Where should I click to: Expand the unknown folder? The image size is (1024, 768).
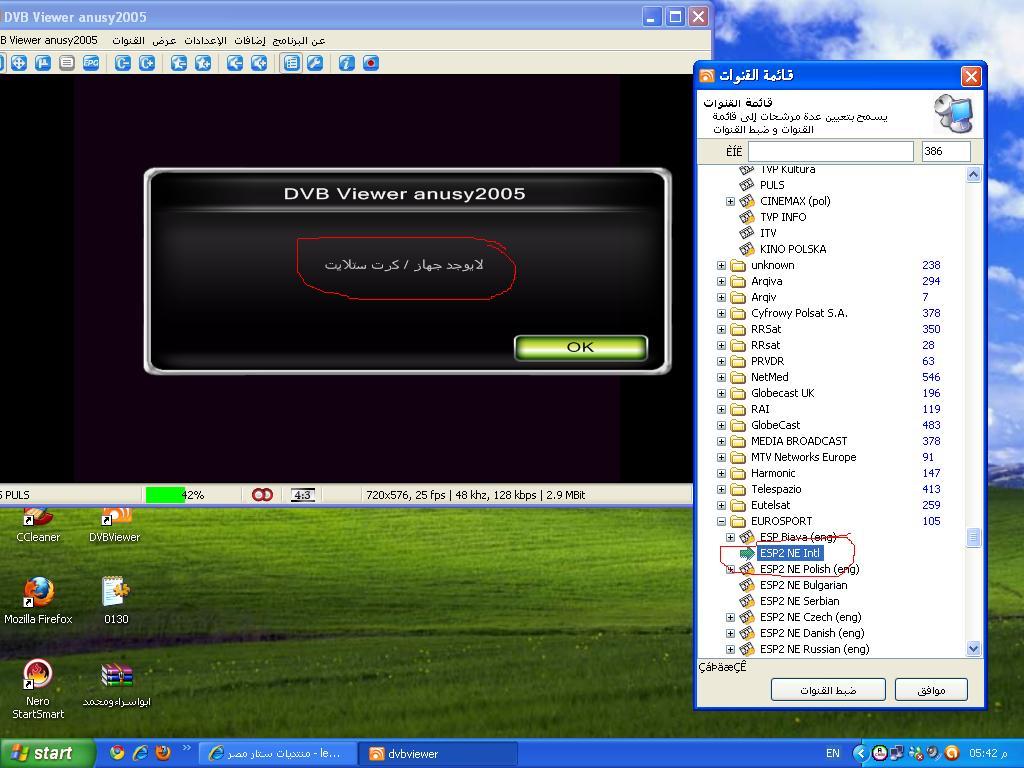point(721,265)
